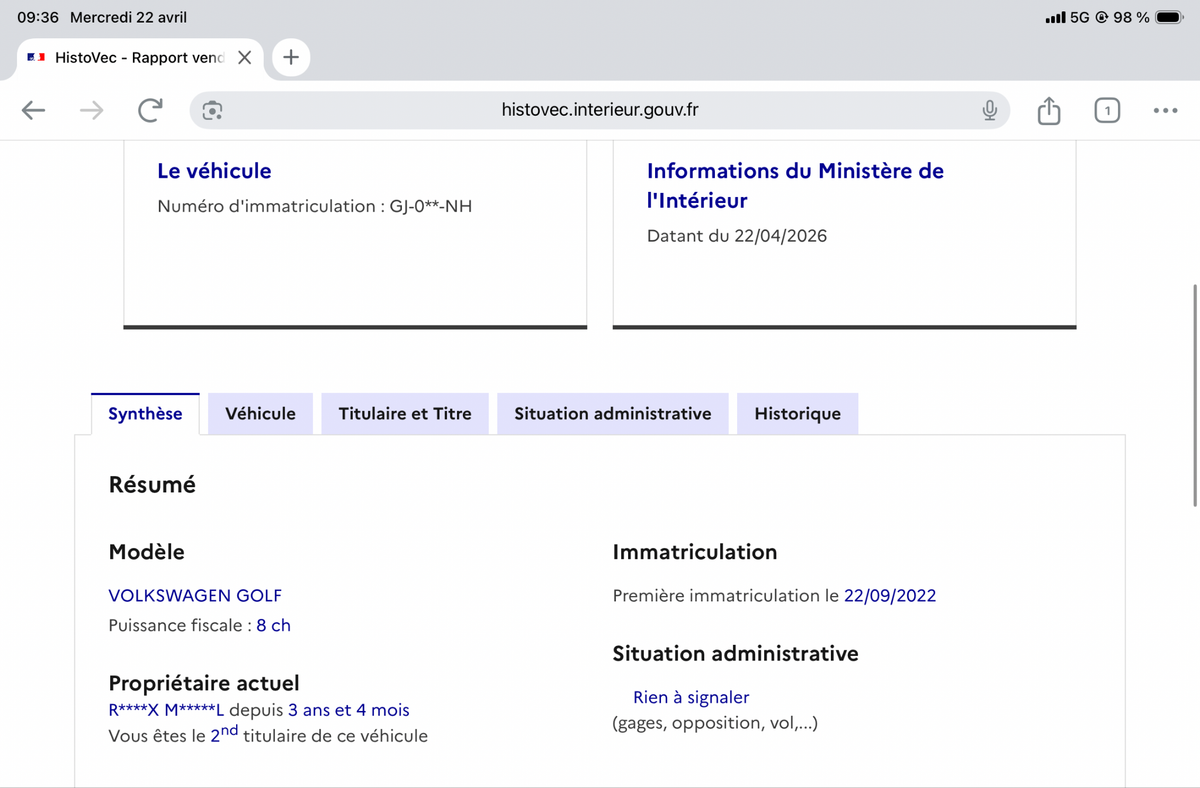The height and width of the screenshot is (788, 1200).
Task: Open the Titulaire et Titre tab
Action: [x=405, y=414]
